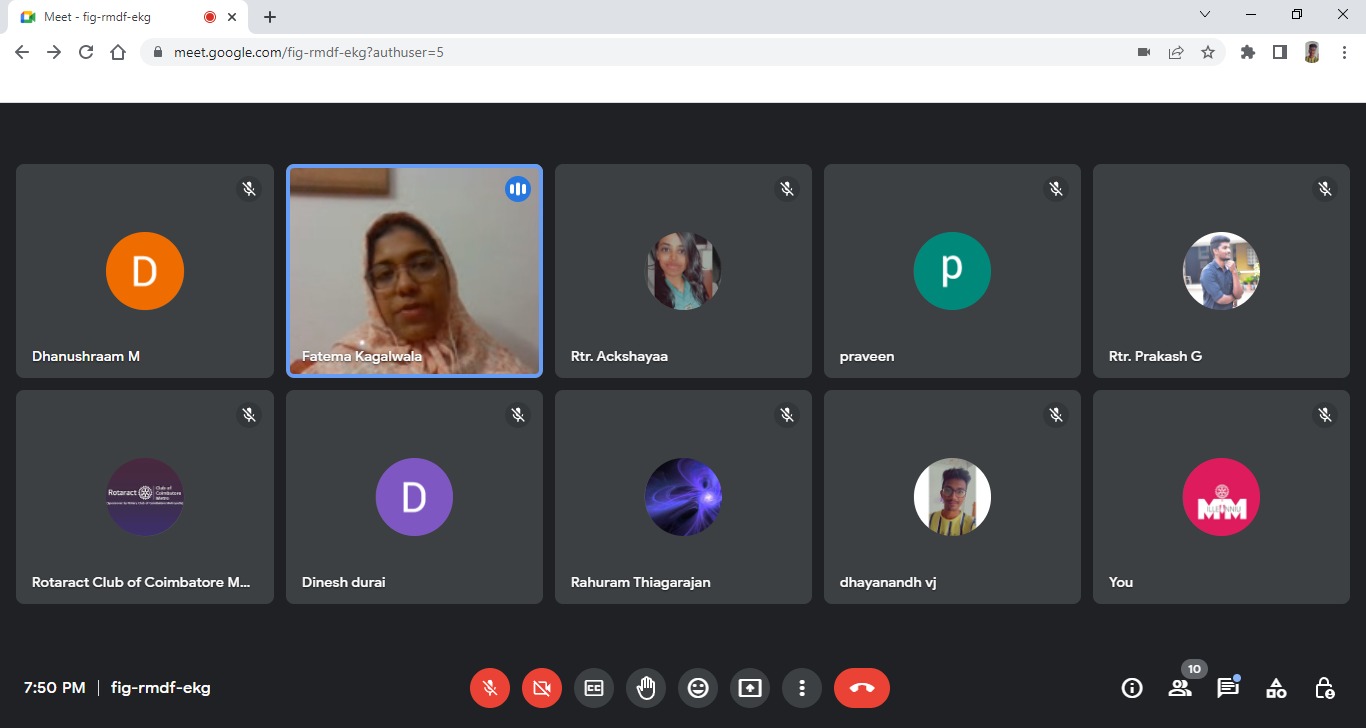Viewport: 1366px width, 728px height.
Task: Click the Present now screen share icon
Action: tap(750, 688)
